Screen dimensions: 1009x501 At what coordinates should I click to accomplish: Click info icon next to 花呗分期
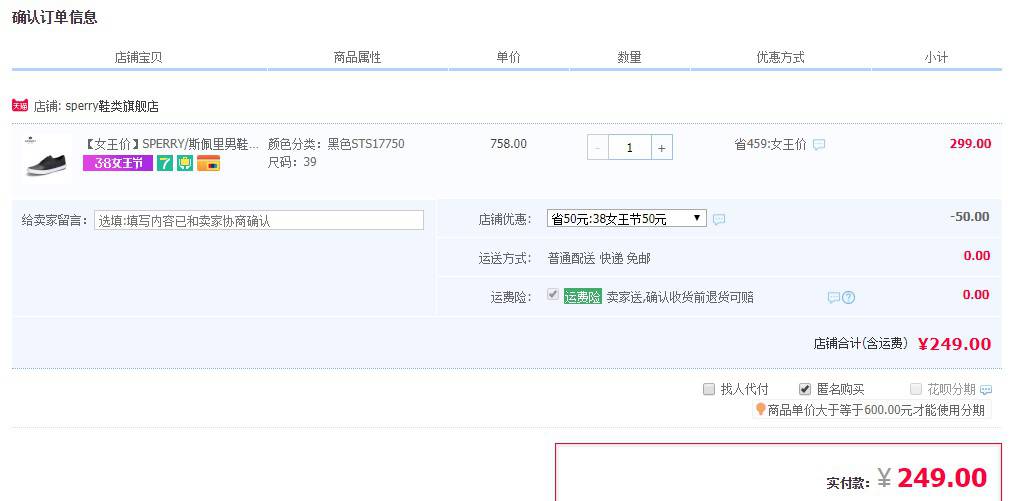point(986,390)
